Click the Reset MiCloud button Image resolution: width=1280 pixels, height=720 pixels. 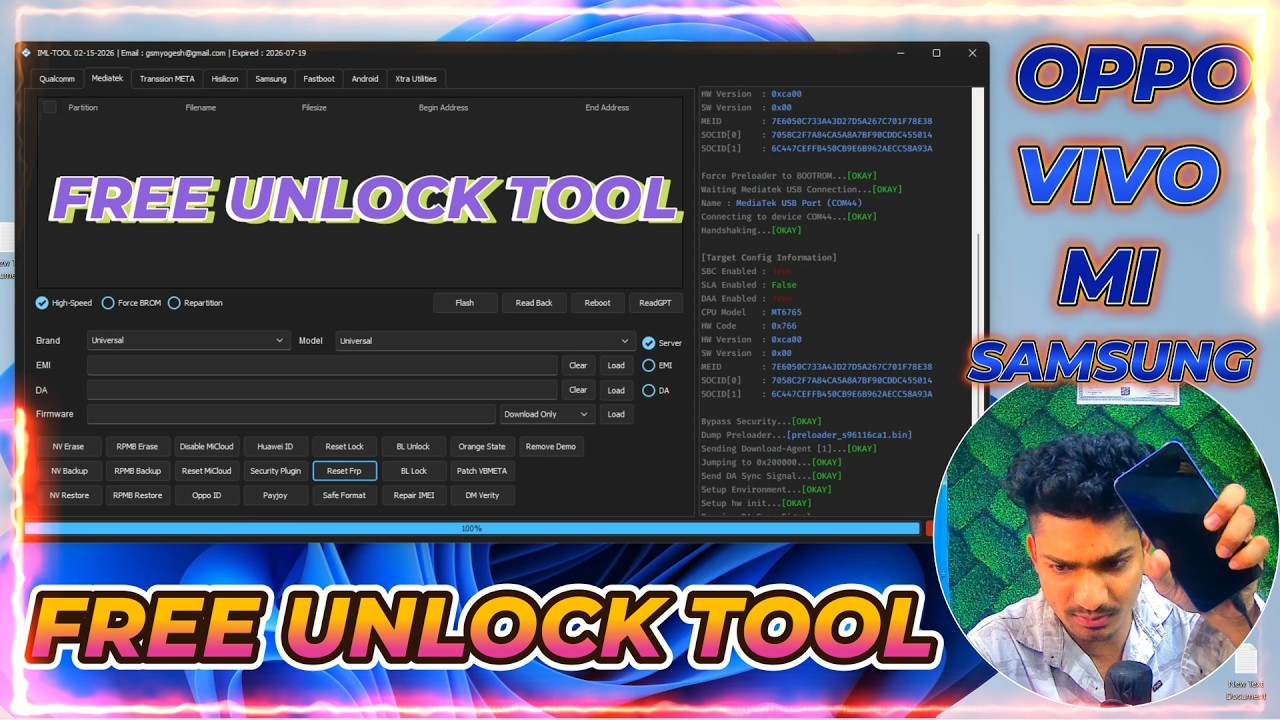(x=206, y=471)
